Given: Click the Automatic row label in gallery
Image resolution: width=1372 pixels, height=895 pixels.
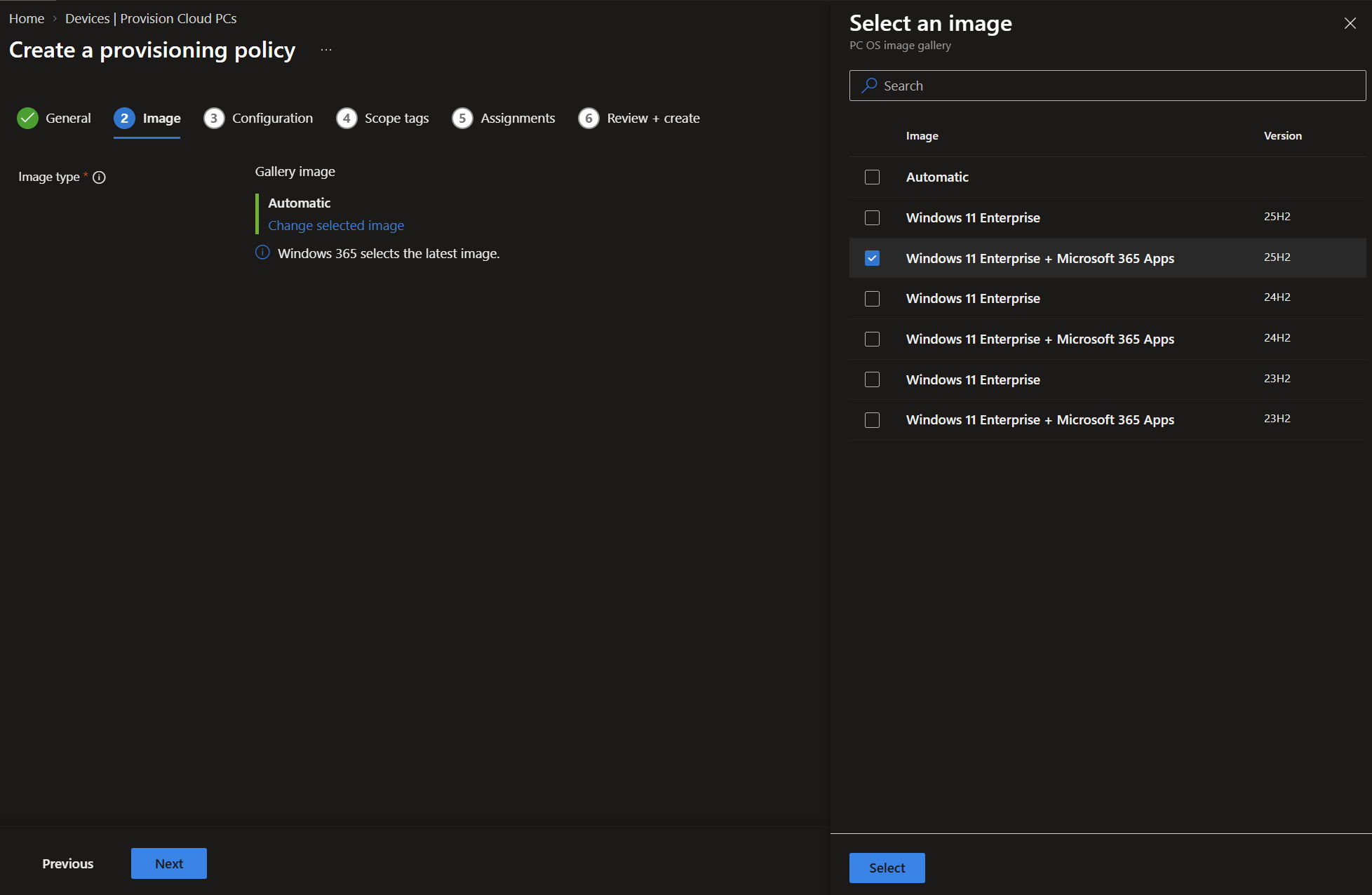Looking at the screenshot, I should (937, 177).
